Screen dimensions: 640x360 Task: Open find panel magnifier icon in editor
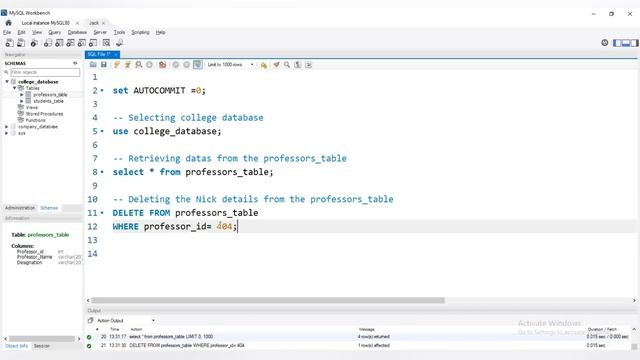[287, 65]
